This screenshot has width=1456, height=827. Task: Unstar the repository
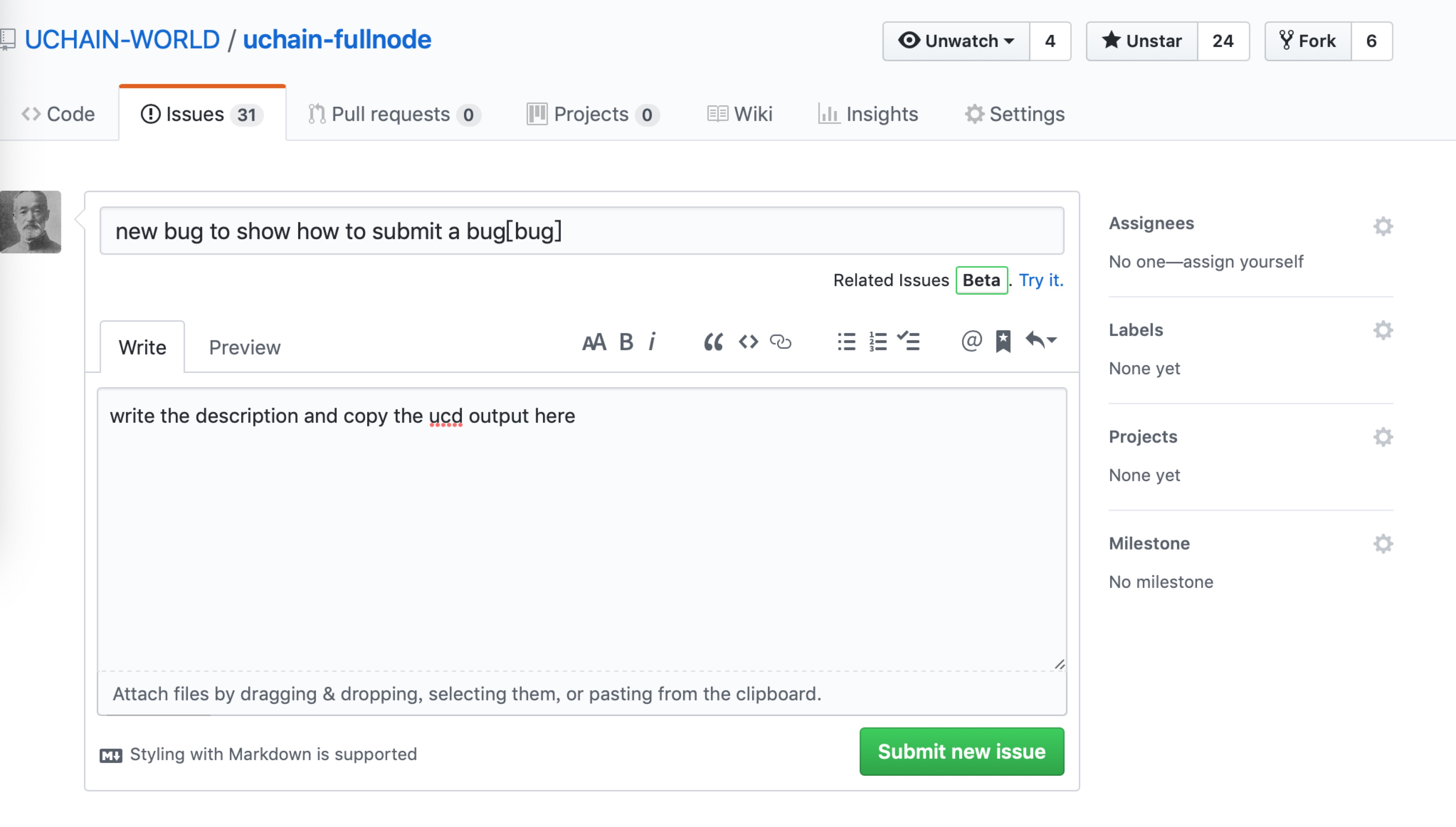[x=1142, y=41]
